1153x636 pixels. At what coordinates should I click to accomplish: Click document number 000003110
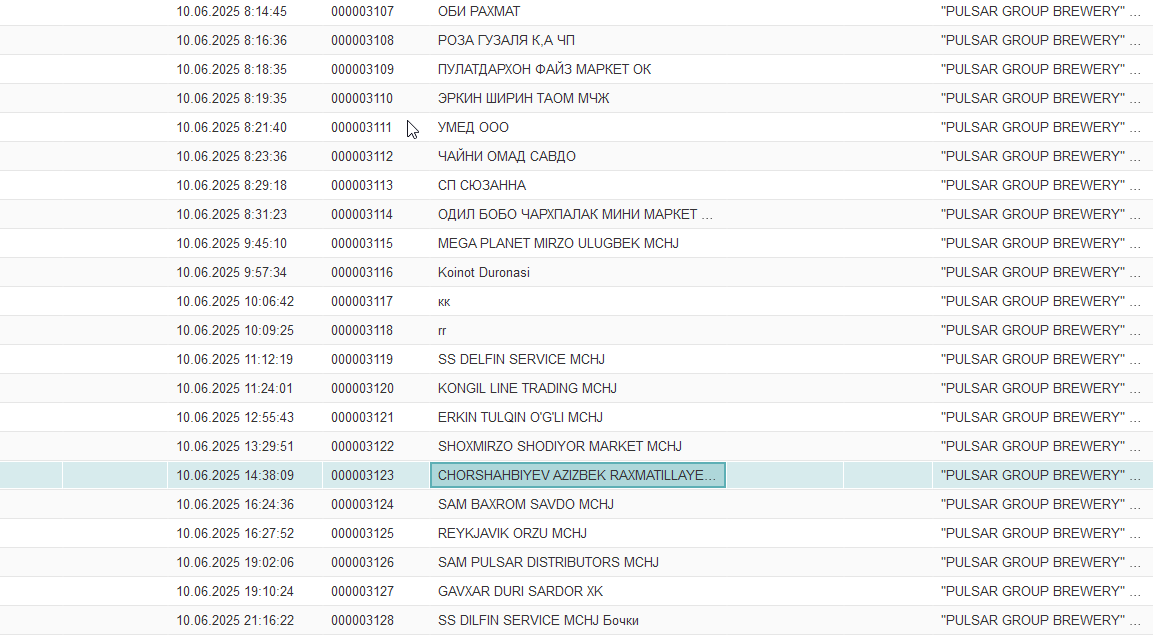[362, 99]
